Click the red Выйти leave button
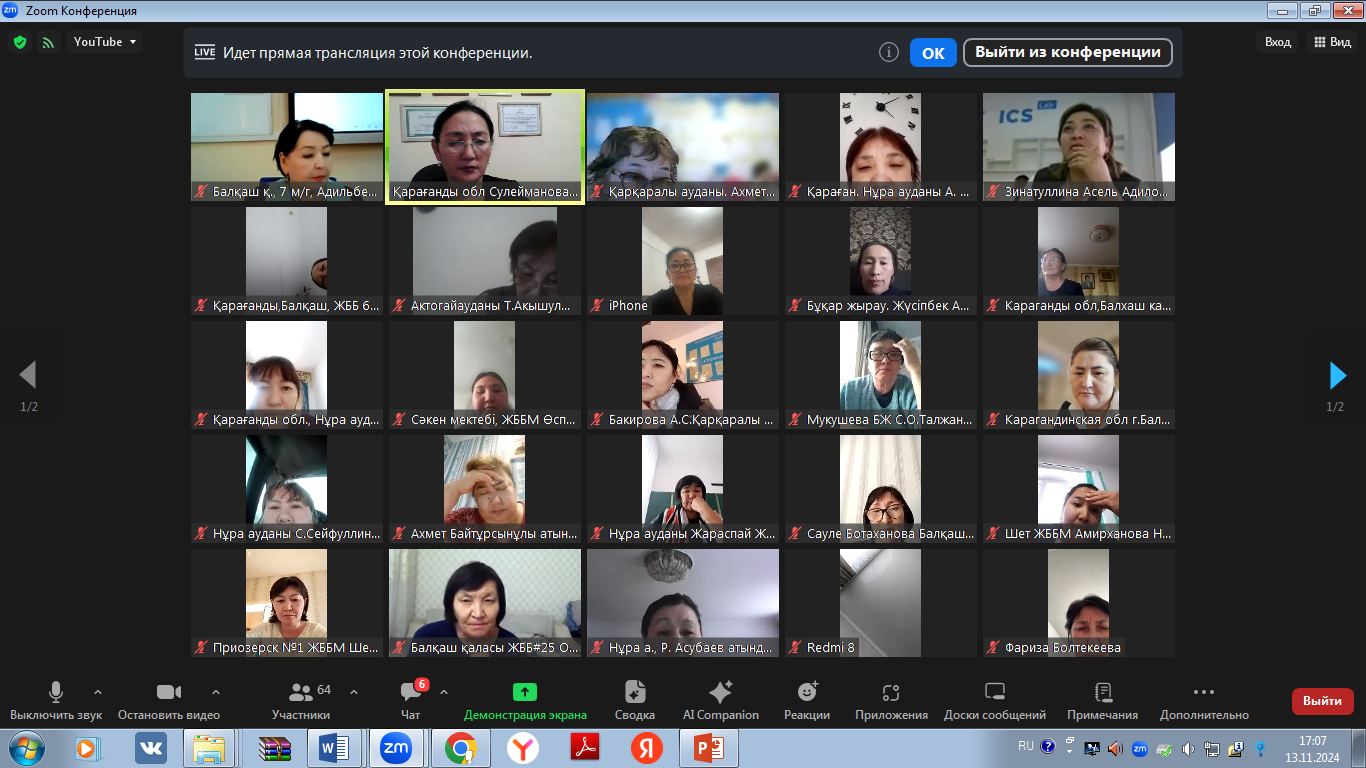Viewport: 1366px width, 768px height. 1322,701
